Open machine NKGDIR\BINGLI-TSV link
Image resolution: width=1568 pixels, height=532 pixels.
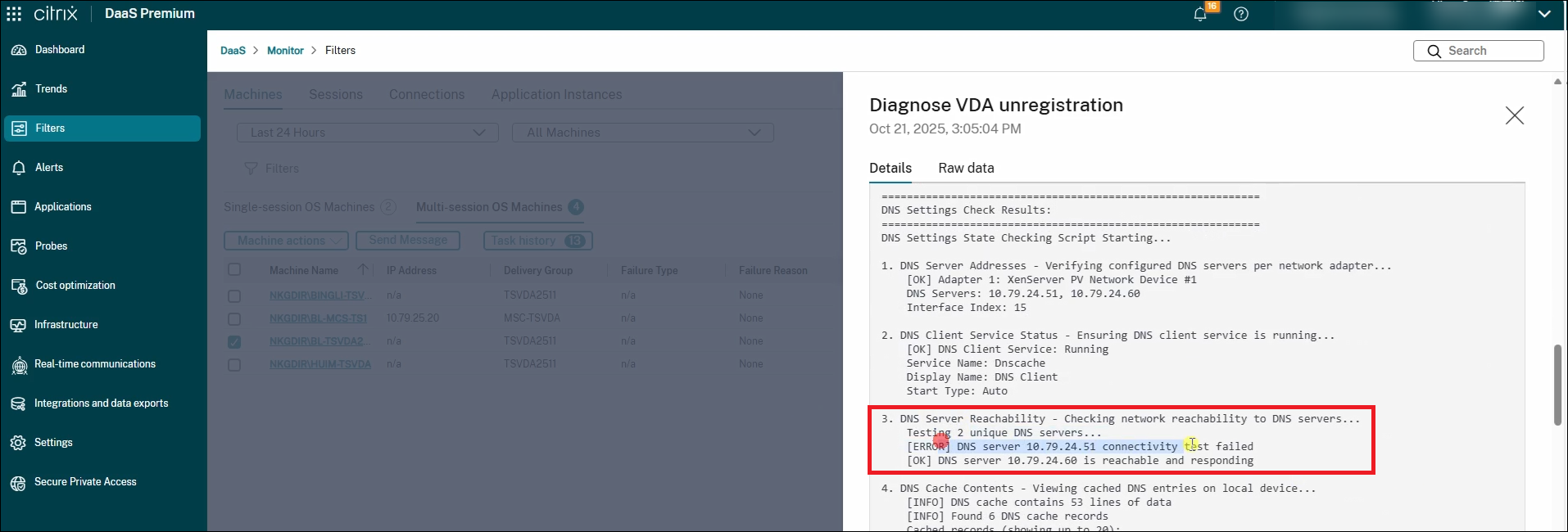tap(319, 295)
